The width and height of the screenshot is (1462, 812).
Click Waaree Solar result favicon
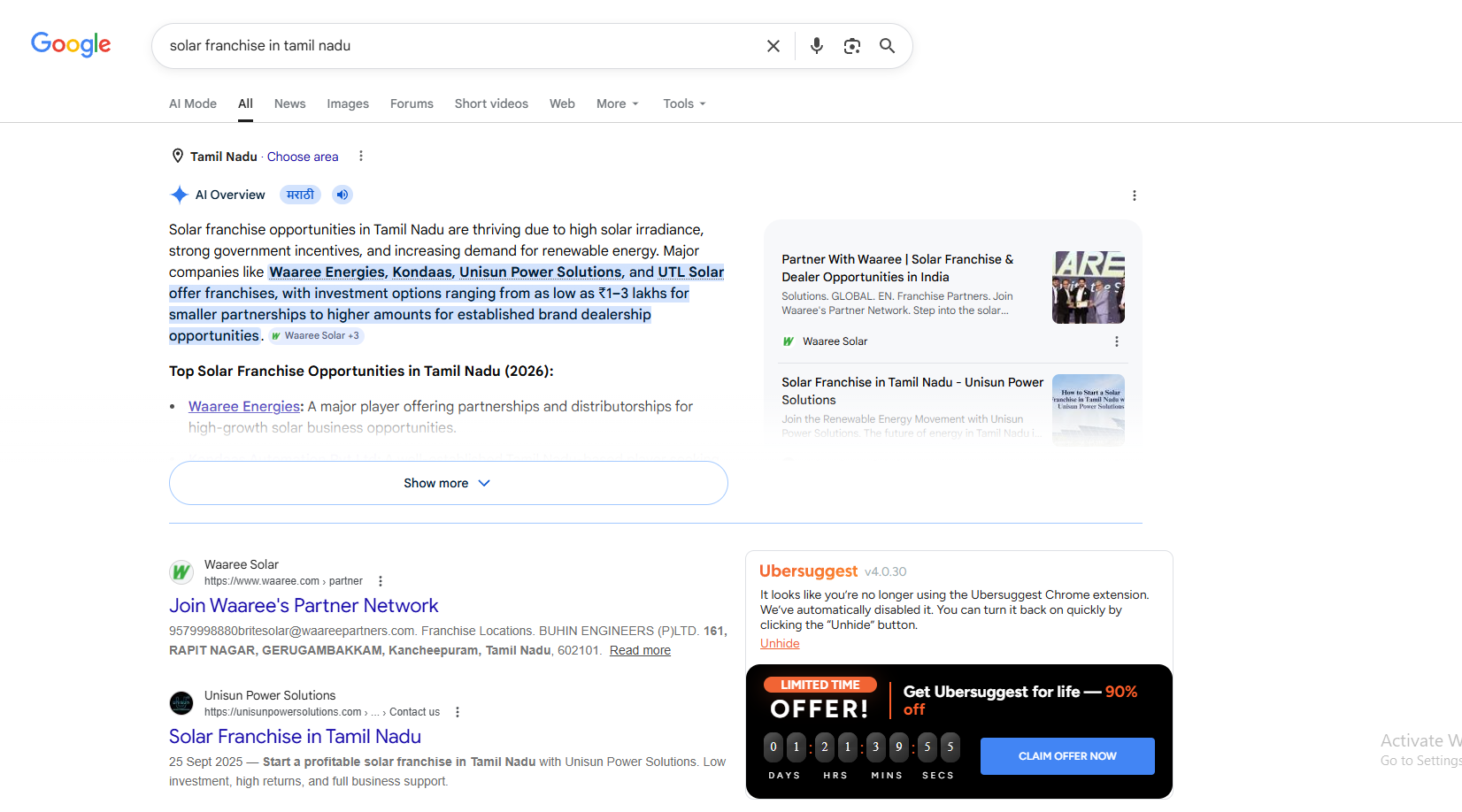[x=181, y=572]
